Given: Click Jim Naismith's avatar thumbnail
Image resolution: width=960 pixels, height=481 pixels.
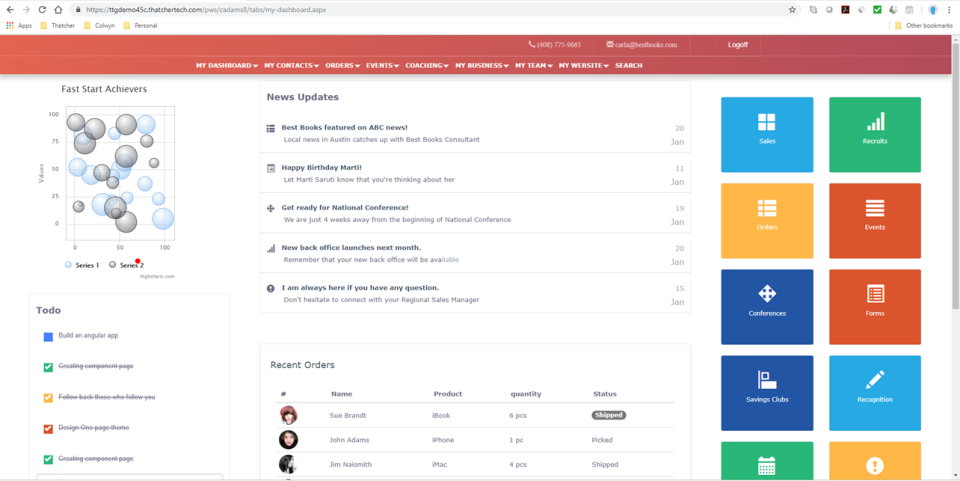Looking at the screenshot, I should click(288, 464).
